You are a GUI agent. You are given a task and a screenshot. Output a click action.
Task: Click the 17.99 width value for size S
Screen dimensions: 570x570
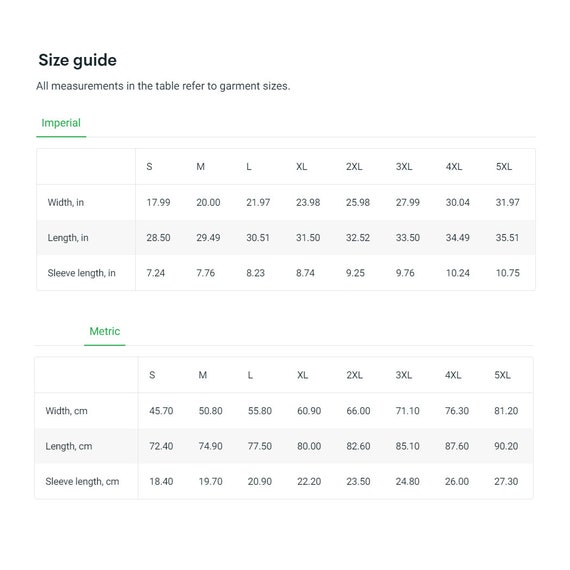158,202
